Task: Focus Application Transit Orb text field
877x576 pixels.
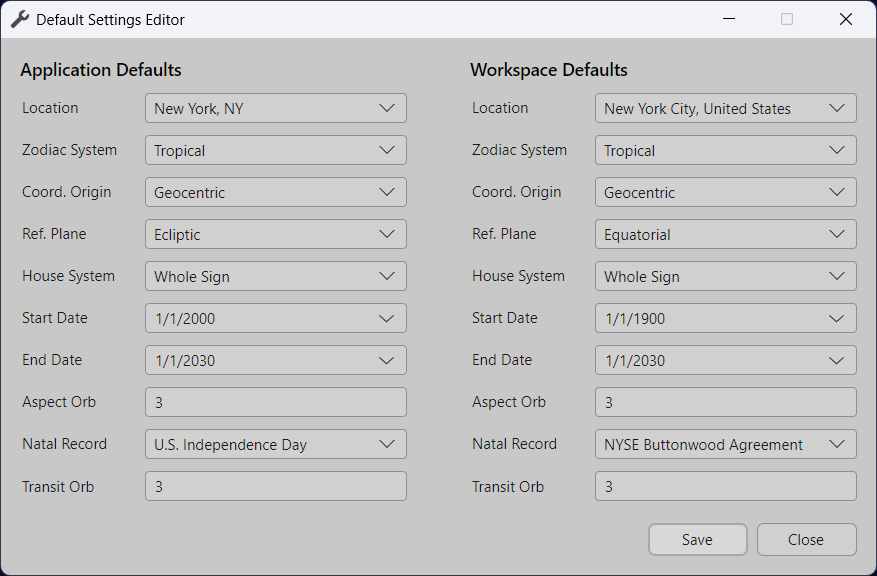Action: pyautogui.click(x=275, y=486)
